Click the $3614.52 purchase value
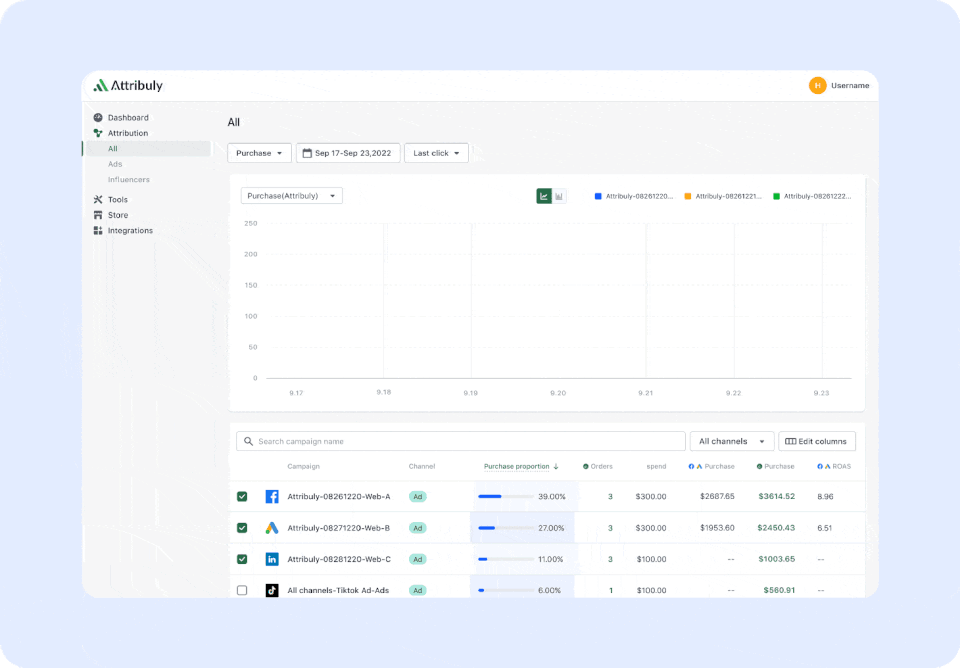 click(776, 497)
